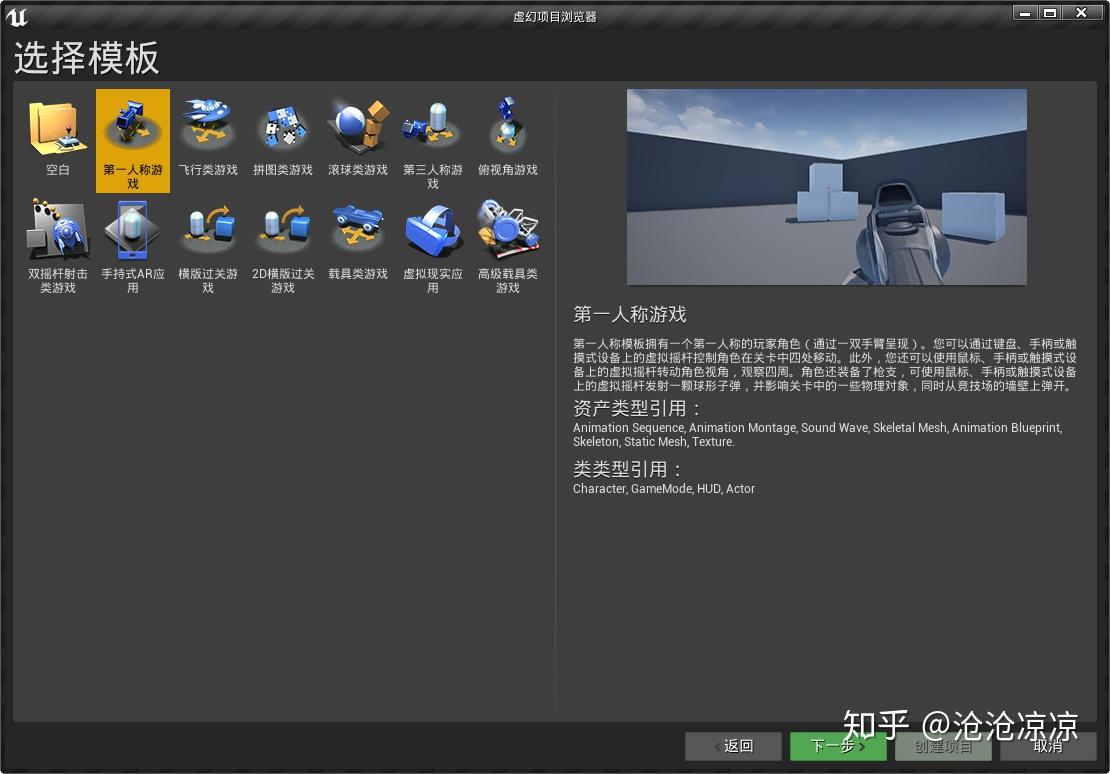The height and width of the screenshot is (774, 1110).
Task: Click the Unreal Engine logo in title bar
Action: click(x=16, y=16)
